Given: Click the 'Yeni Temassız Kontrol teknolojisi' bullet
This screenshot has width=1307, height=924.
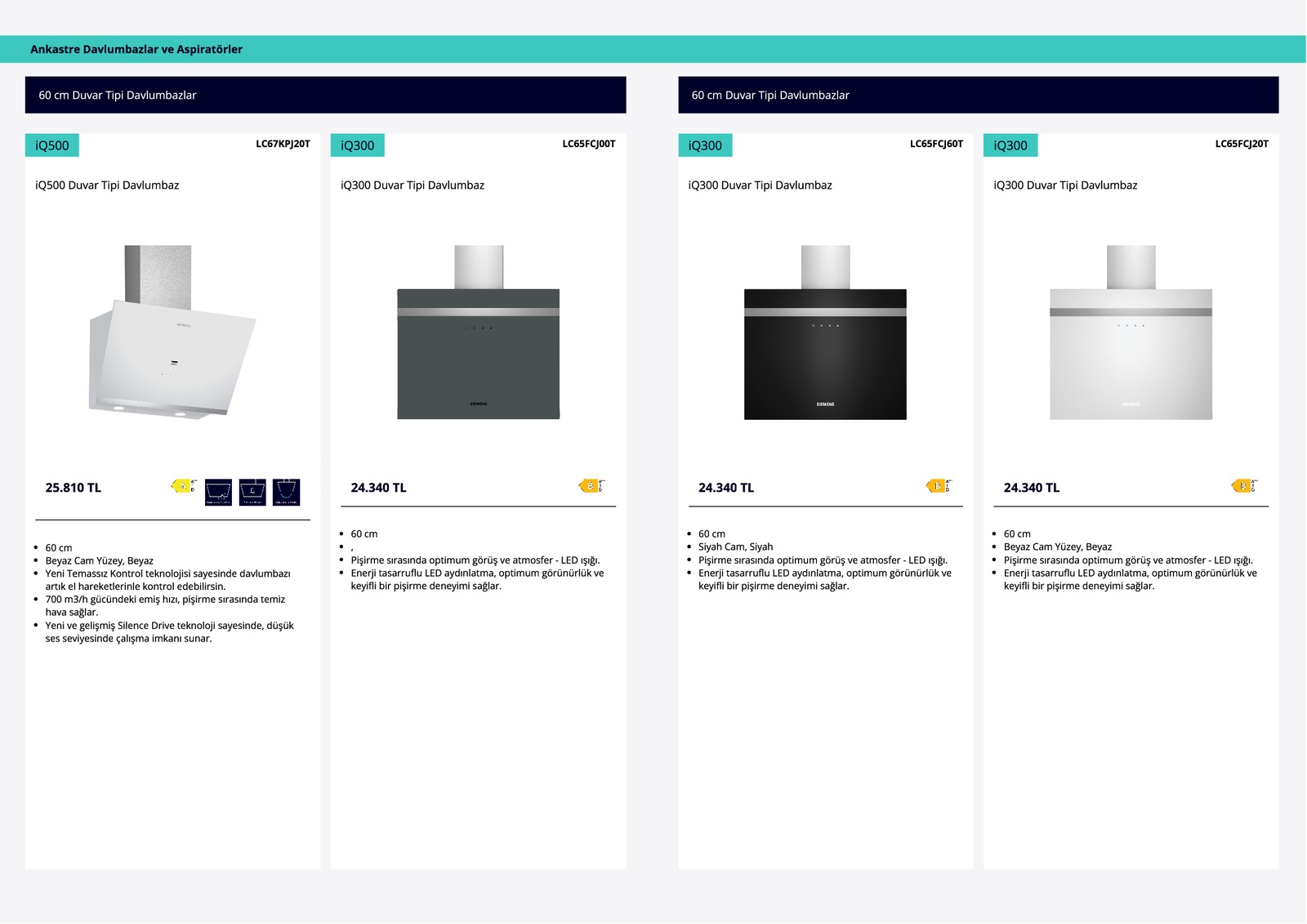Looking at the screenshot, I should click(168, 580).
